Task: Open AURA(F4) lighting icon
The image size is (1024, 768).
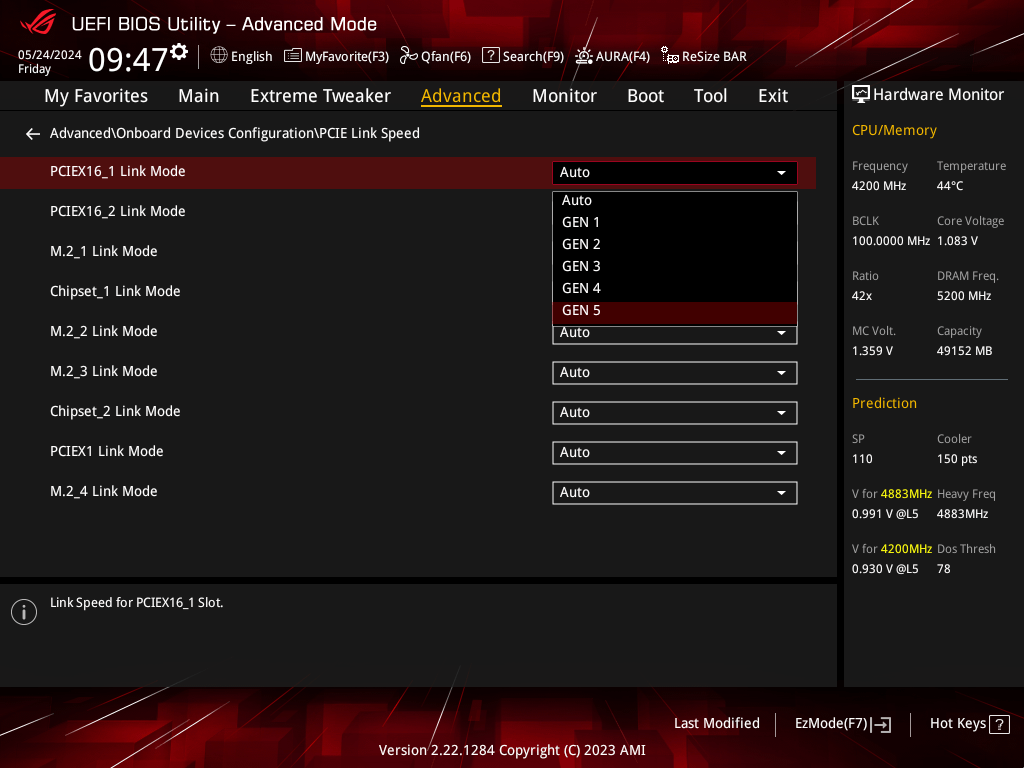Action: click(x=583, y=56)
